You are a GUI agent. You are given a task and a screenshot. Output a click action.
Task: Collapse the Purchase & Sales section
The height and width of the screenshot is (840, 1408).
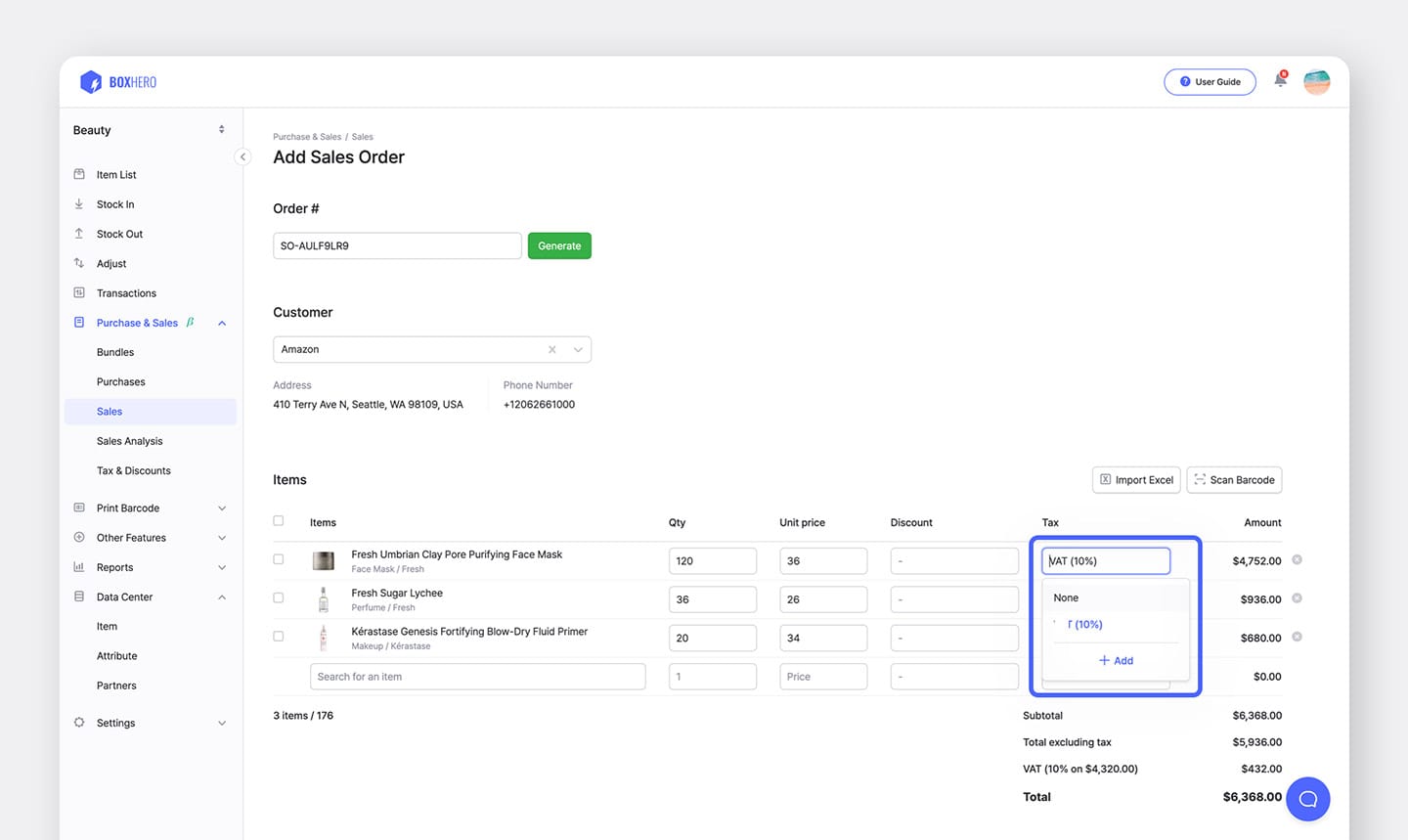(x=221, y=323)
